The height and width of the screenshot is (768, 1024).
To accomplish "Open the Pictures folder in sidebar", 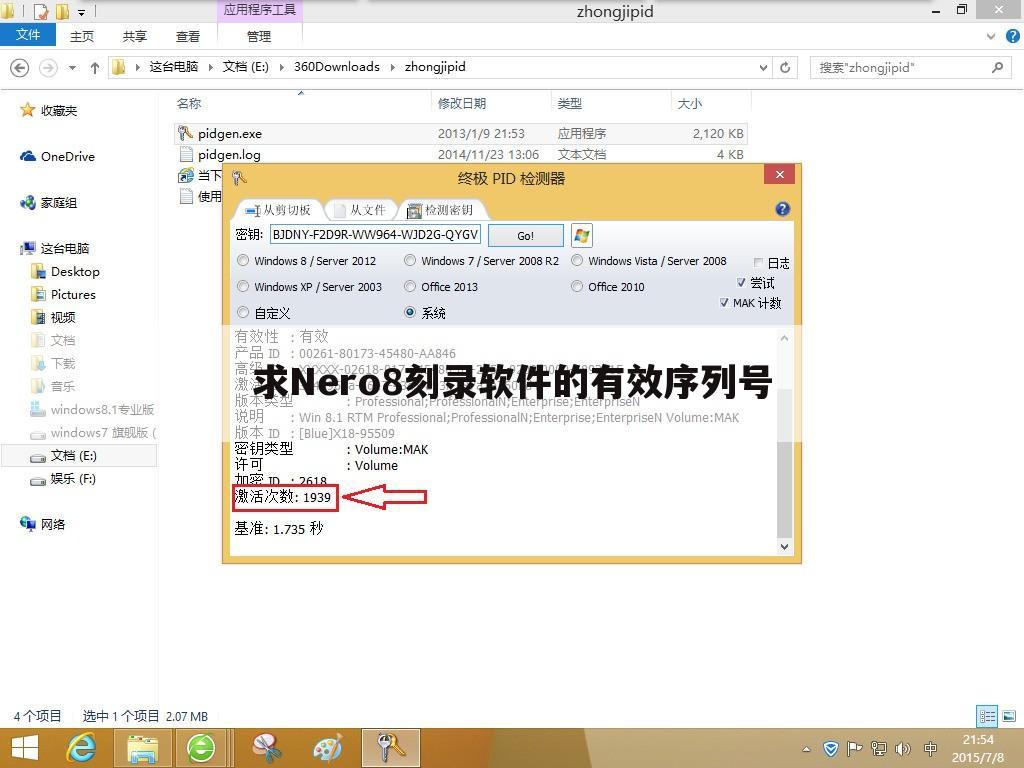I will pyautogui.click(x=63, y=295).
